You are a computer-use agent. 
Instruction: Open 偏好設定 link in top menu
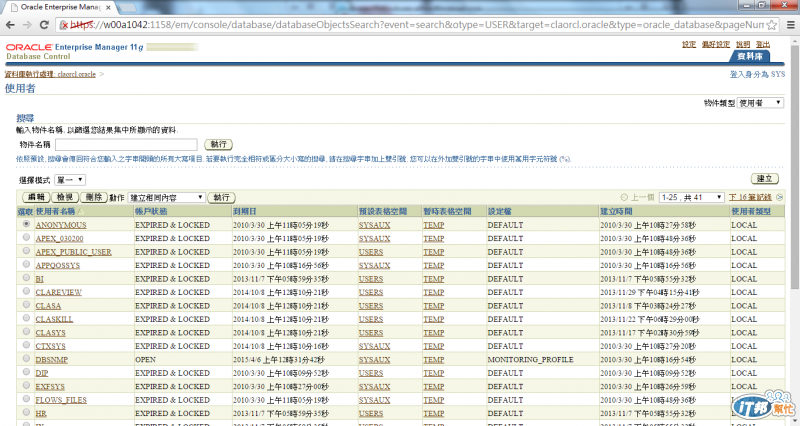[x=716, y=44]
